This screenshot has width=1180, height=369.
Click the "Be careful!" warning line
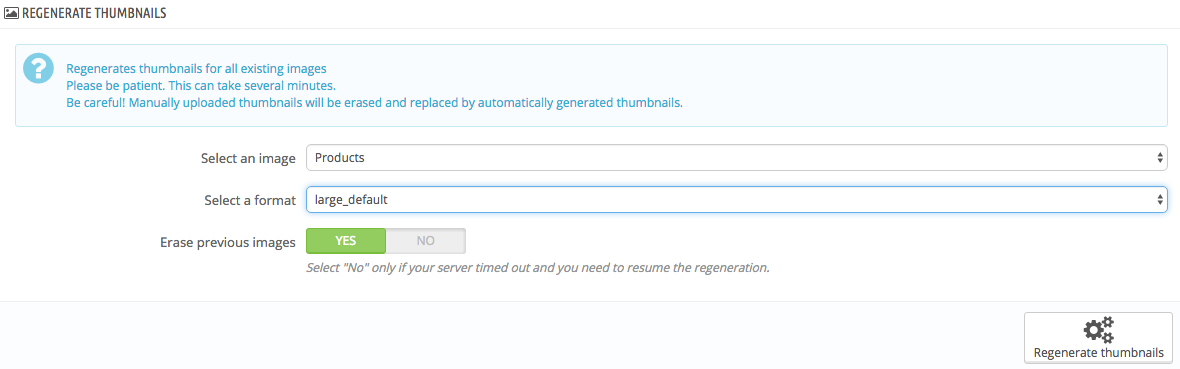click(374, 103)
